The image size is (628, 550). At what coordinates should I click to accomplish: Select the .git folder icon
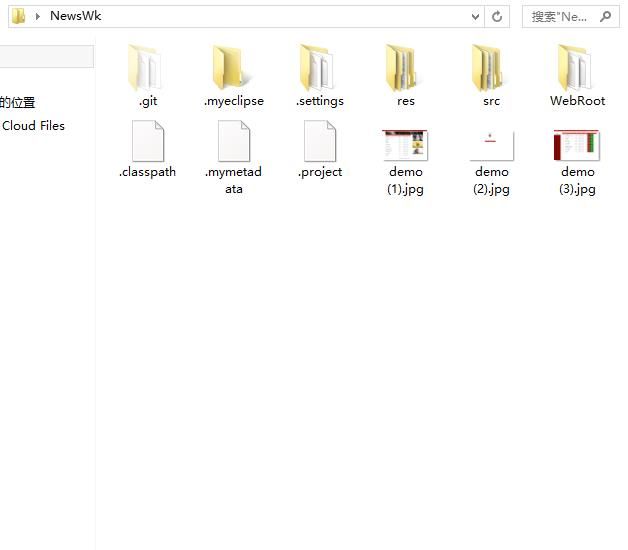pos(145,68)
